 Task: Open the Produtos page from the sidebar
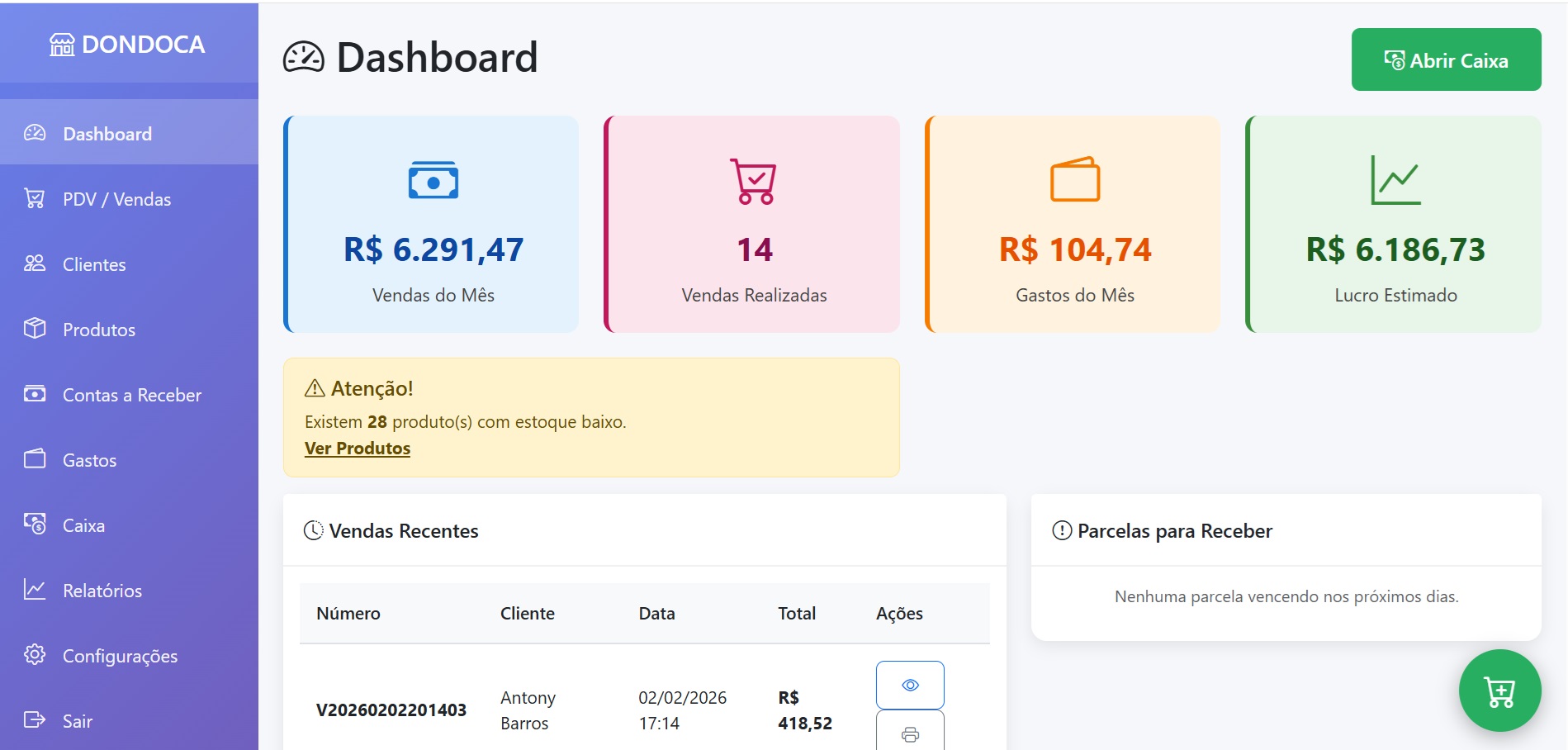(x=99, y=330)
